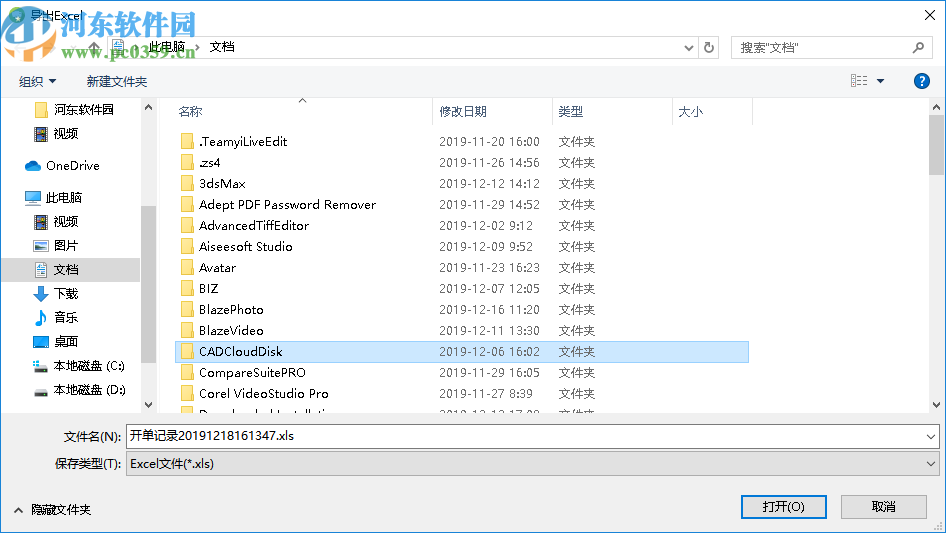
Task: Click the file list vertical scrollbar thumb
Action: [936, 145]
